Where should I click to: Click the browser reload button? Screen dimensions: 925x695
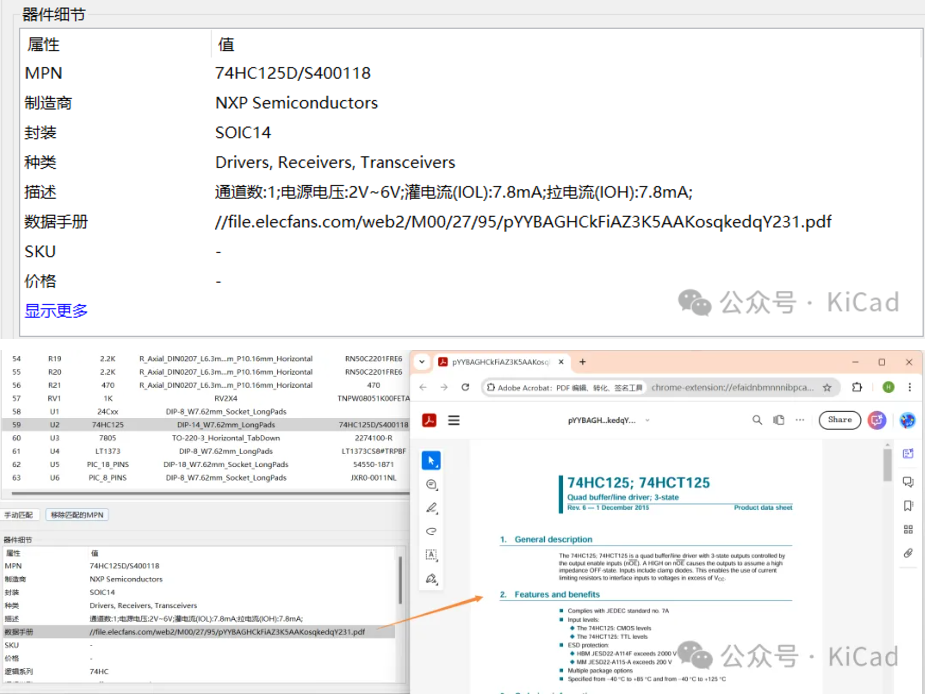465,387
